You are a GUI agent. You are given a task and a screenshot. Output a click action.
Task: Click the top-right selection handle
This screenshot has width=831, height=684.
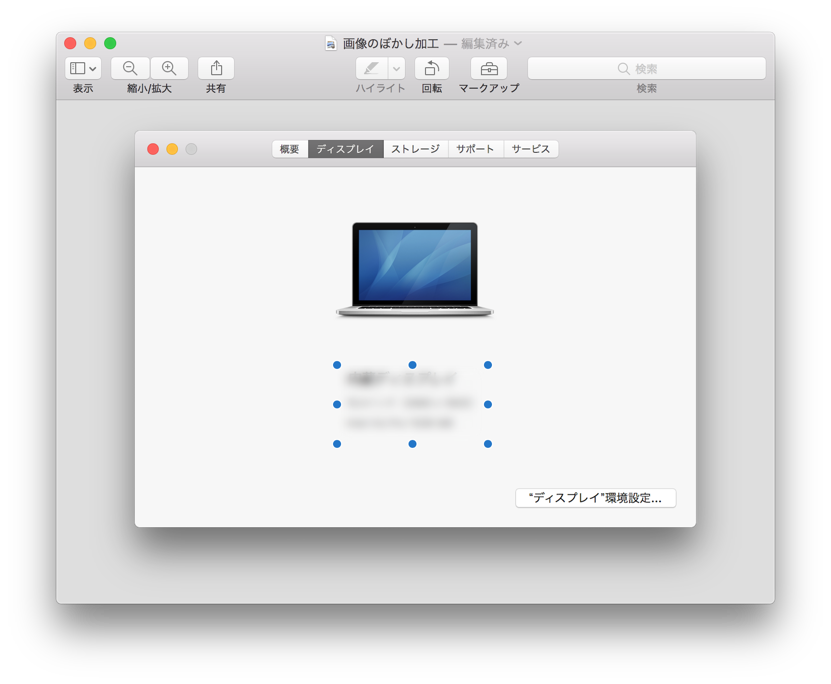click(488, 365)
